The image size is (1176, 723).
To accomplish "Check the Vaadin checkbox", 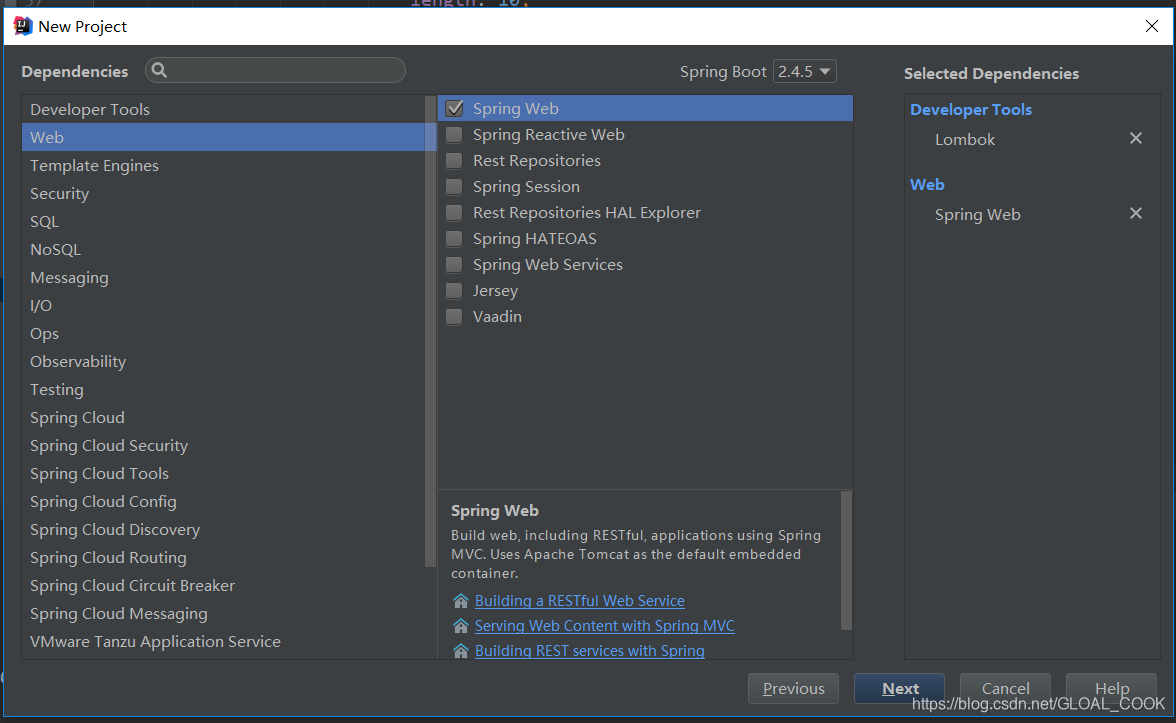I will point(454,316).
